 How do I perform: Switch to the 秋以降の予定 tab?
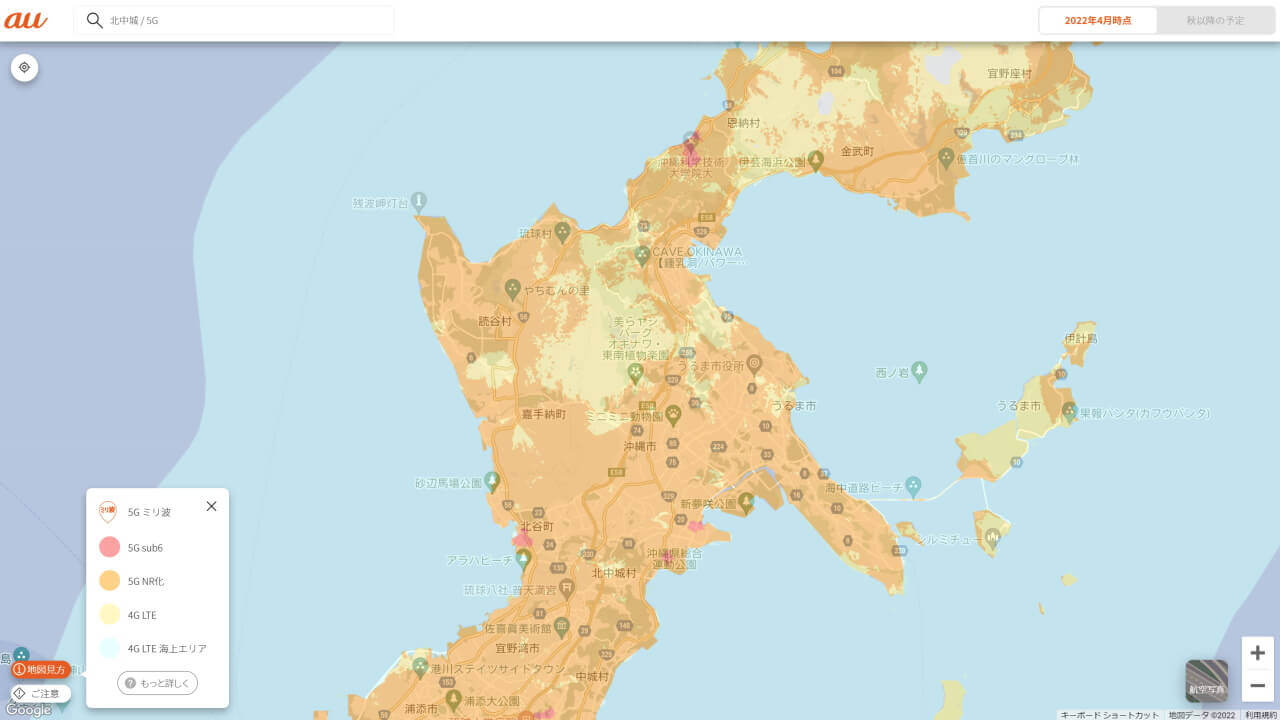[x=1215, y=20]
